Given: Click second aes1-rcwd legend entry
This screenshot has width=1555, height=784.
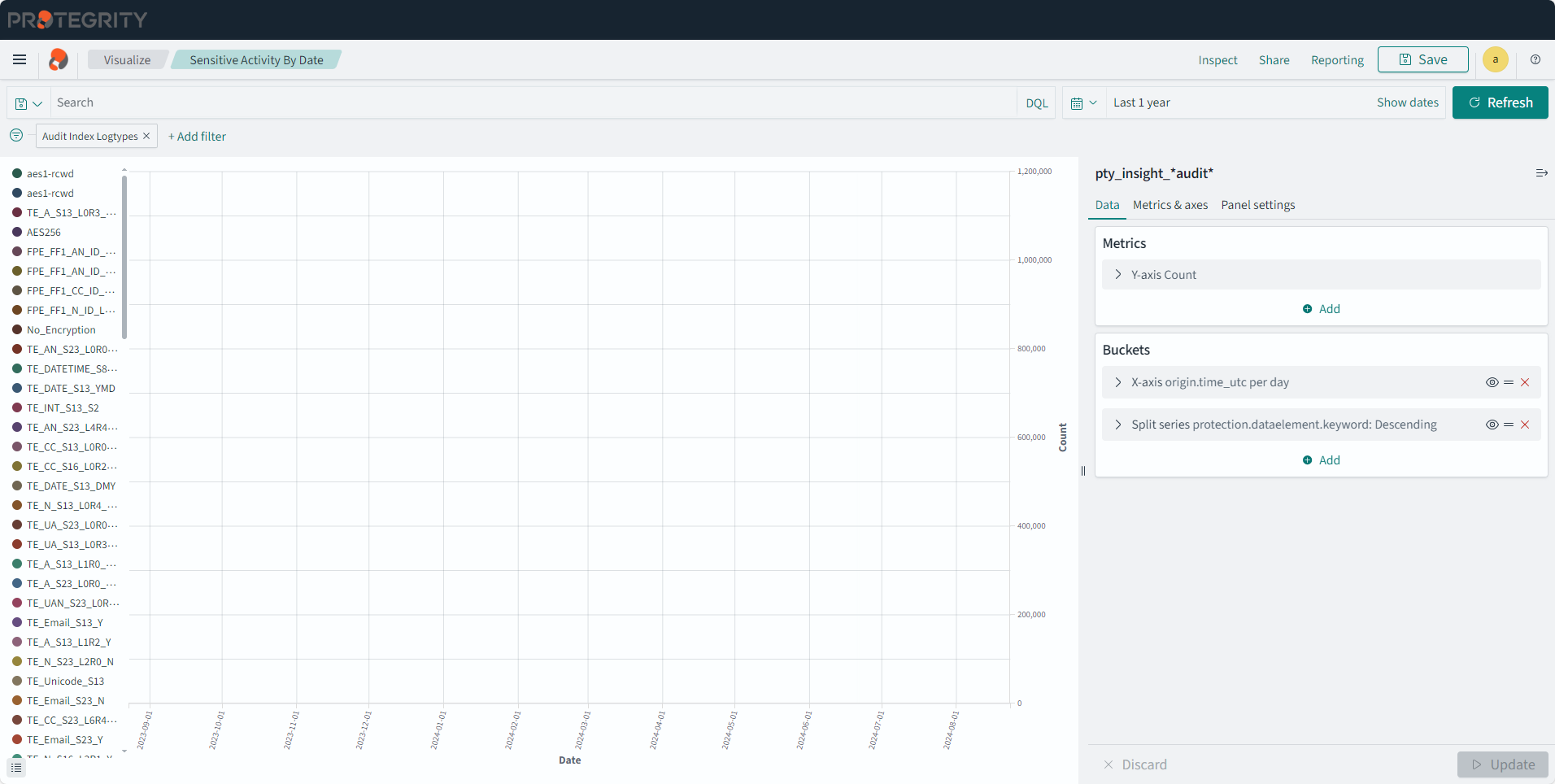Looking at the screenshot, I should [x=50, y=193].
